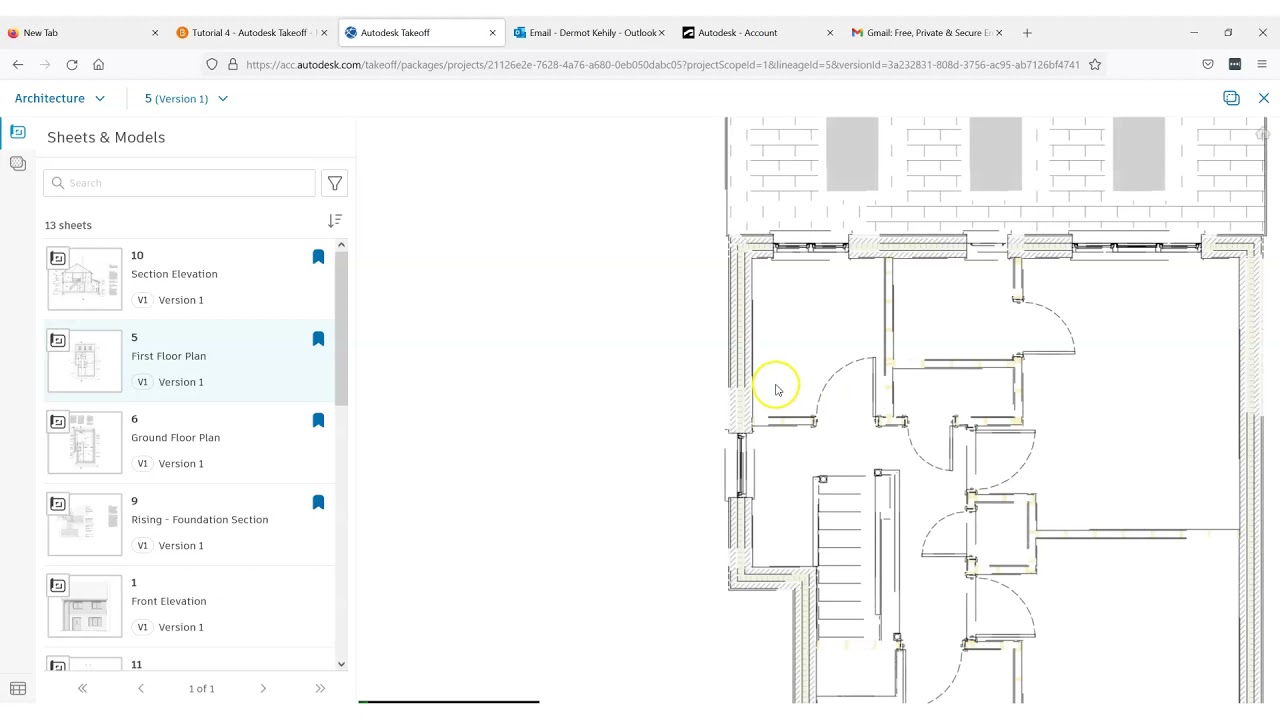Select the Section Elevation sheet title
Viewport: 1280px width, 720px height.
point(174,274)
